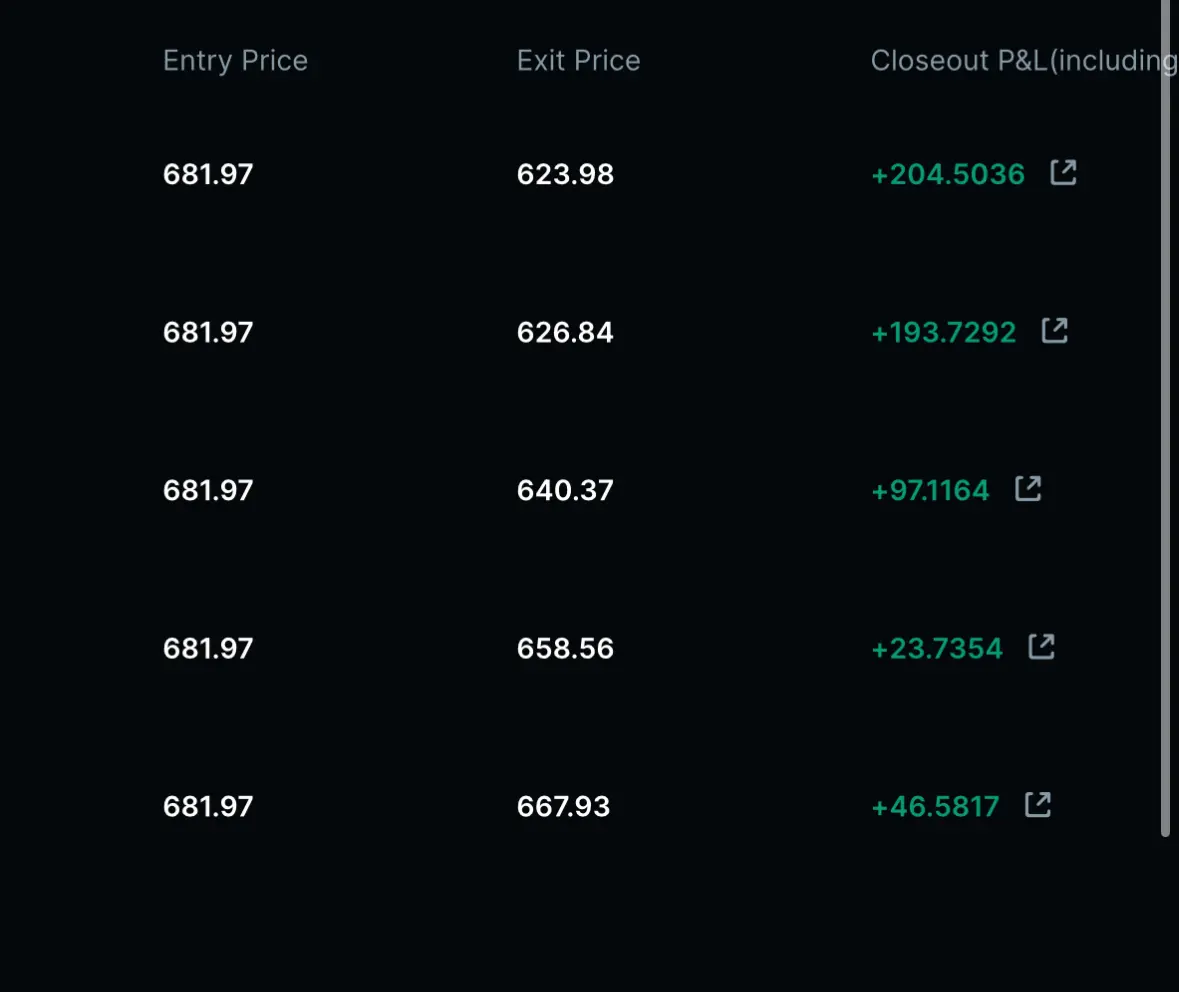Click the Closeout P&L column header
This screenshot has height=992, width=1179.
click(x=1020, y=61)
